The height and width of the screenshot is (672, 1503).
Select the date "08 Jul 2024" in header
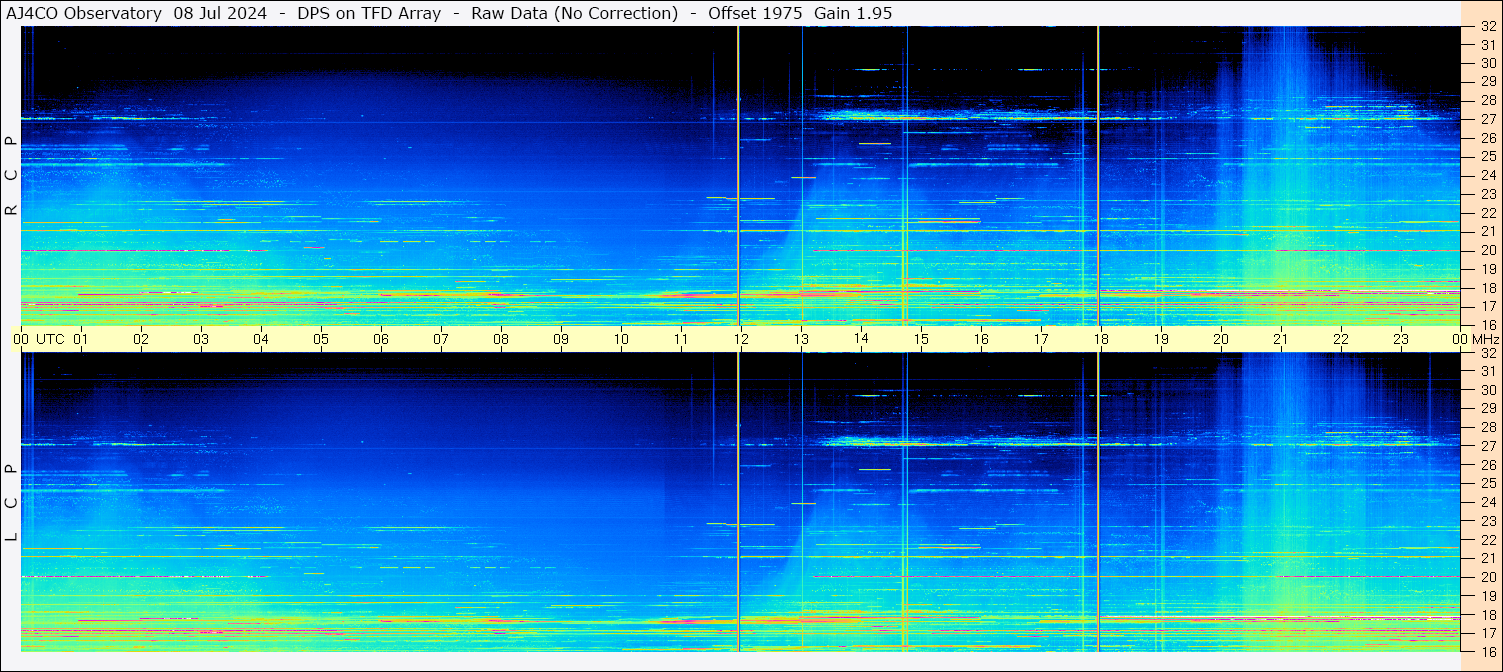coord(218,13)
